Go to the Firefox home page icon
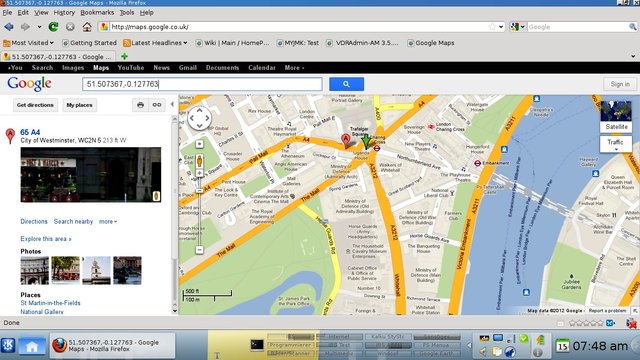Screen dimensions: 640x360 [x=87, y=27]
